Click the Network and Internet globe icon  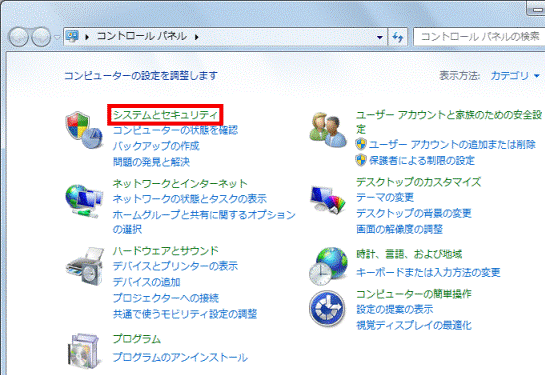point(84,201)
